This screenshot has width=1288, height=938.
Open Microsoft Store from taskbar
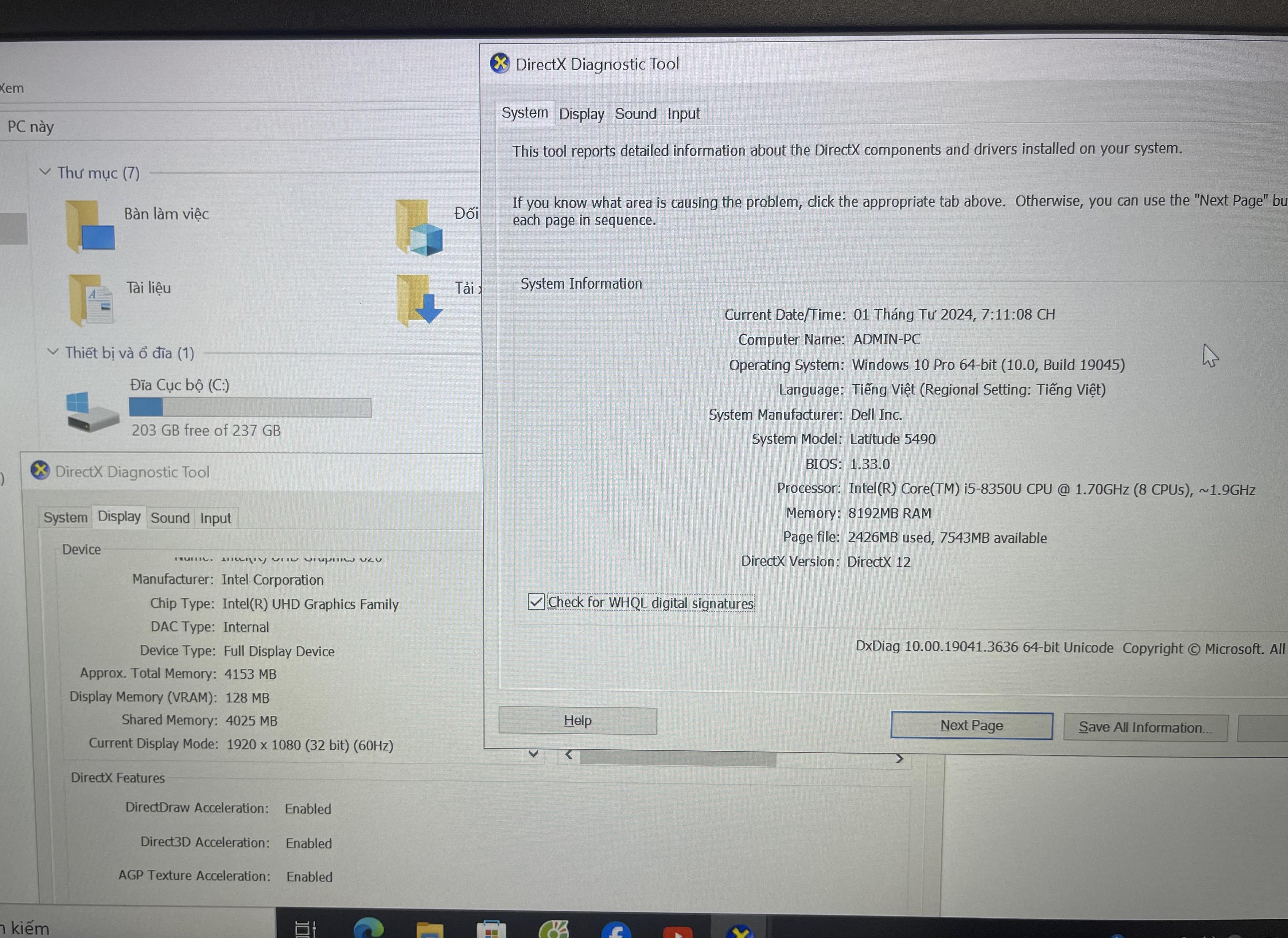click(491, 930)
